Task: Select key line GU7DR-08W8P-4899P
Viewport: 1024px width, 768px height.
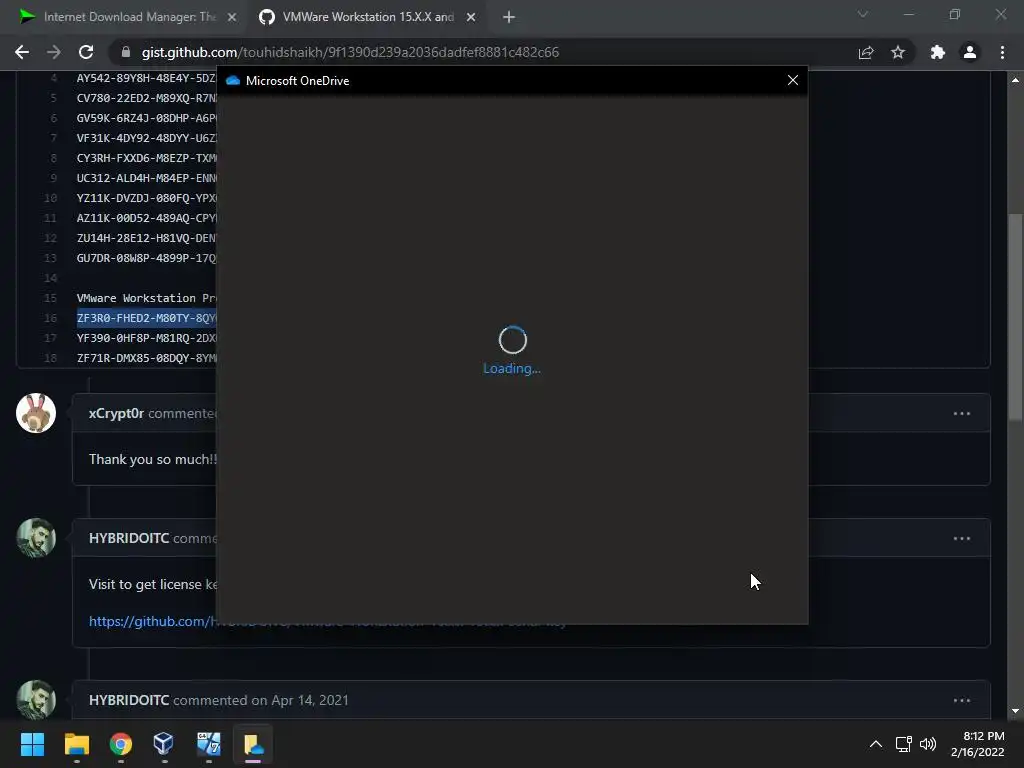Action: point(146,258)
